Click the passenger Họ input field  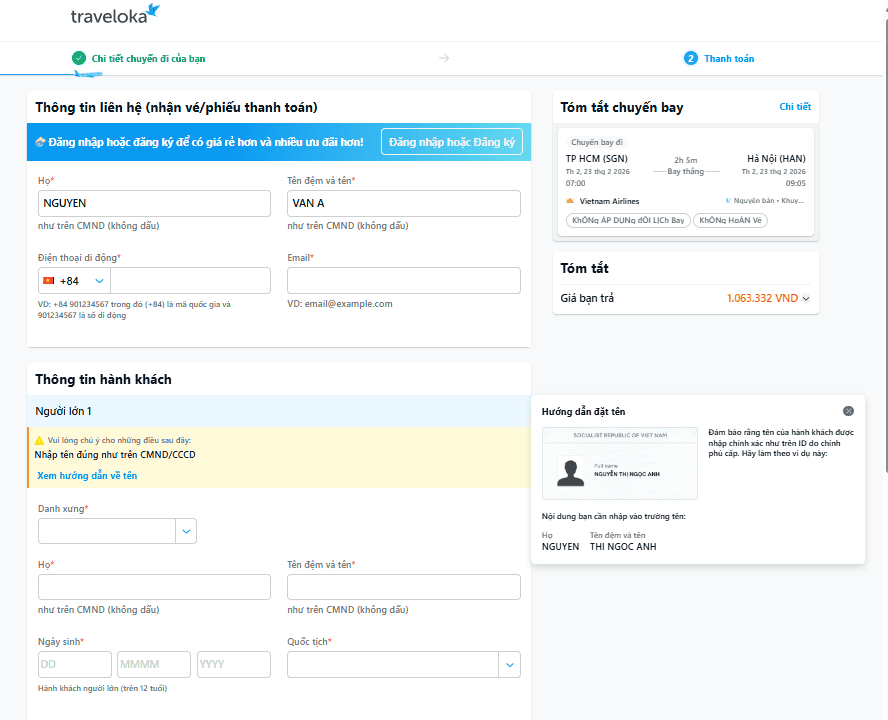pyautogui.click(x=154, y=587)
